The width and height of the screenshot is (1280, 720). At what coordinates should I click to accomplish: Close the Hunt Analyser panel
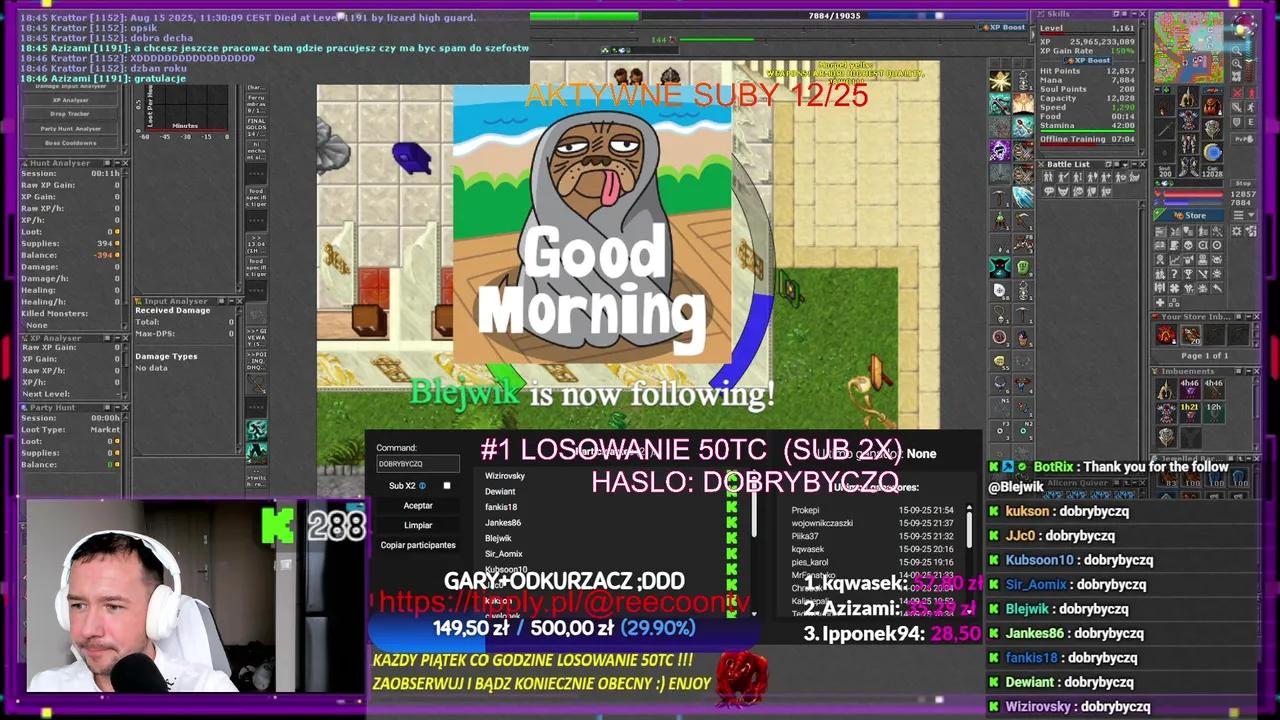point(125,163)
